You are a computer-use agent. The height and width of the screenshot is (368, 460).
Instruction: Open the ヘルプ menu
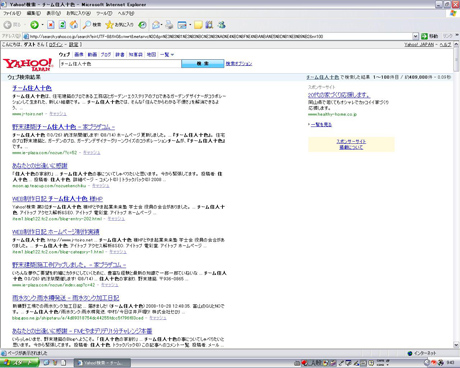tap(126, 13)
